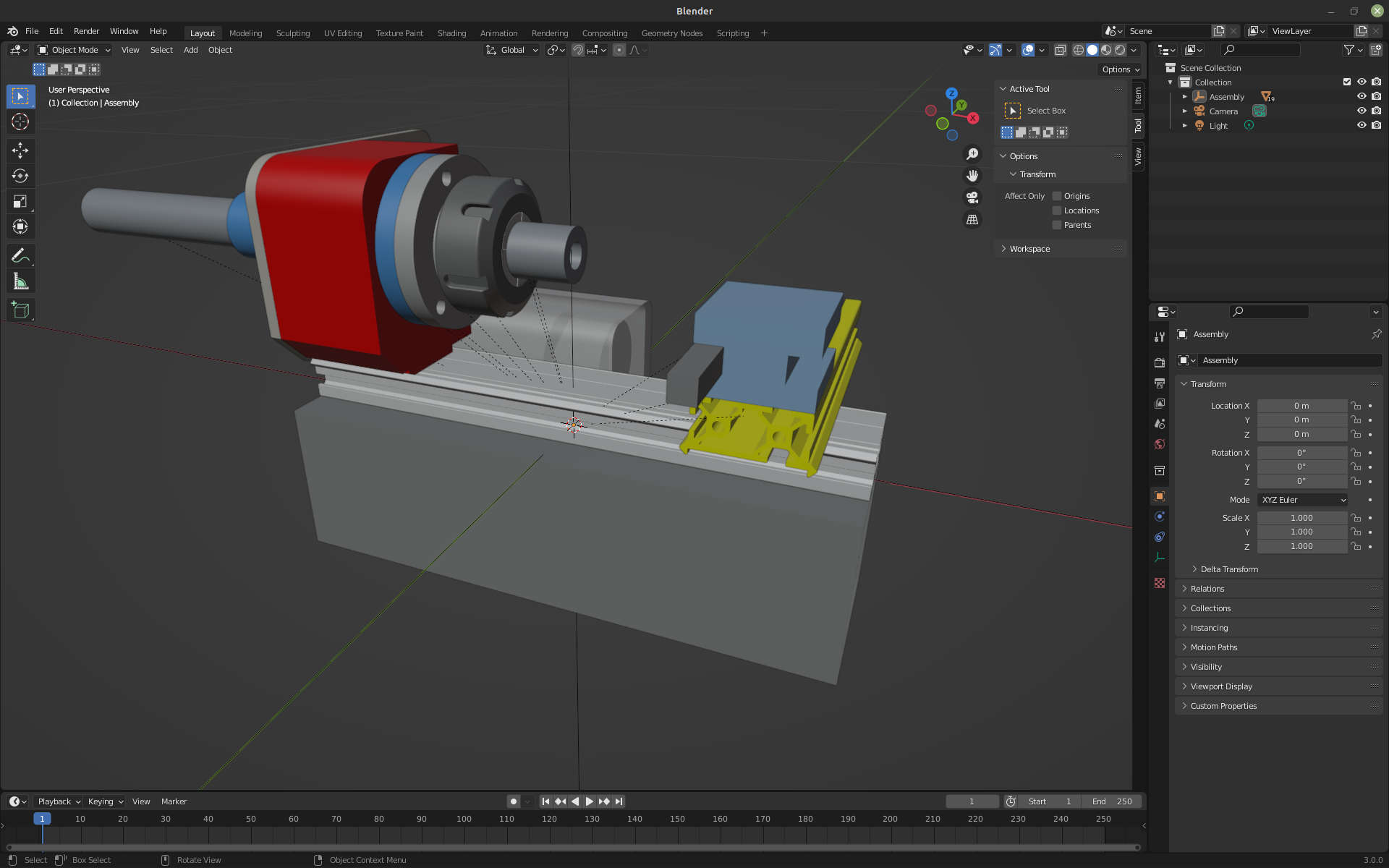Click the pan view hand icon
Viewport: 1389px width, 868px height.
(x=972, y=176)
